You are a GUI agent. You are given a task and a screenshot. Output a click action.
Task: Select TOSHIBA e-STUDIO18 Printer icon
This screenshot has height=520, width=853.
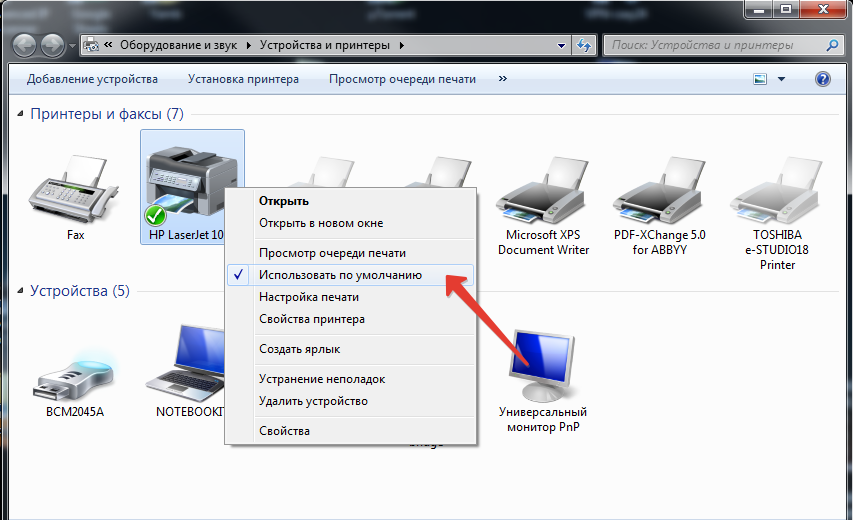point(777,191)
